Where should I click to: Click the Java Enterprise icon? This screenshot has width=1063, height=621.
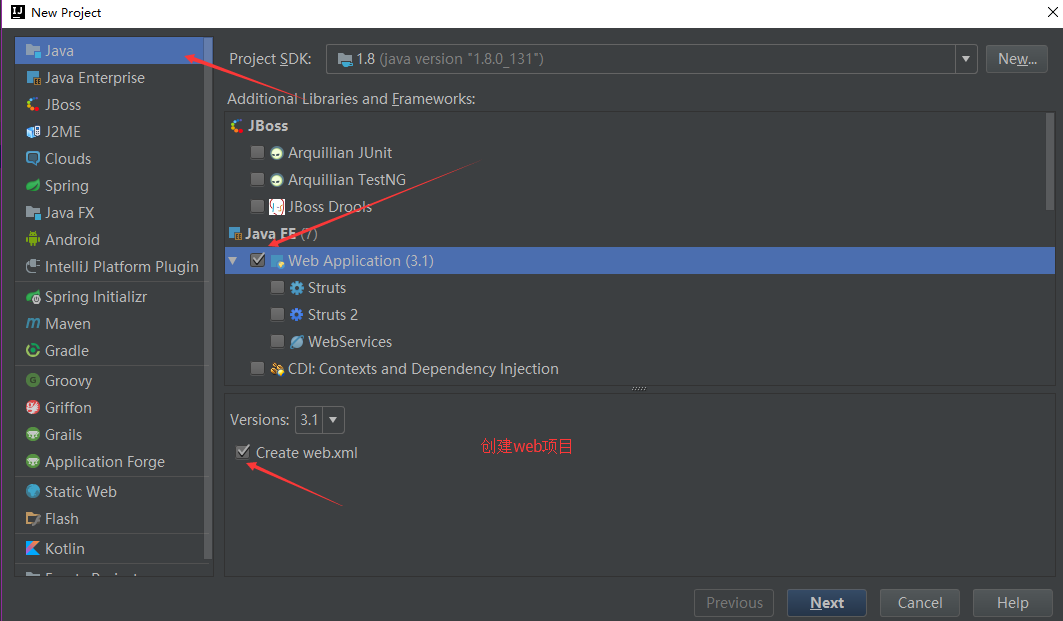[33, 78]
